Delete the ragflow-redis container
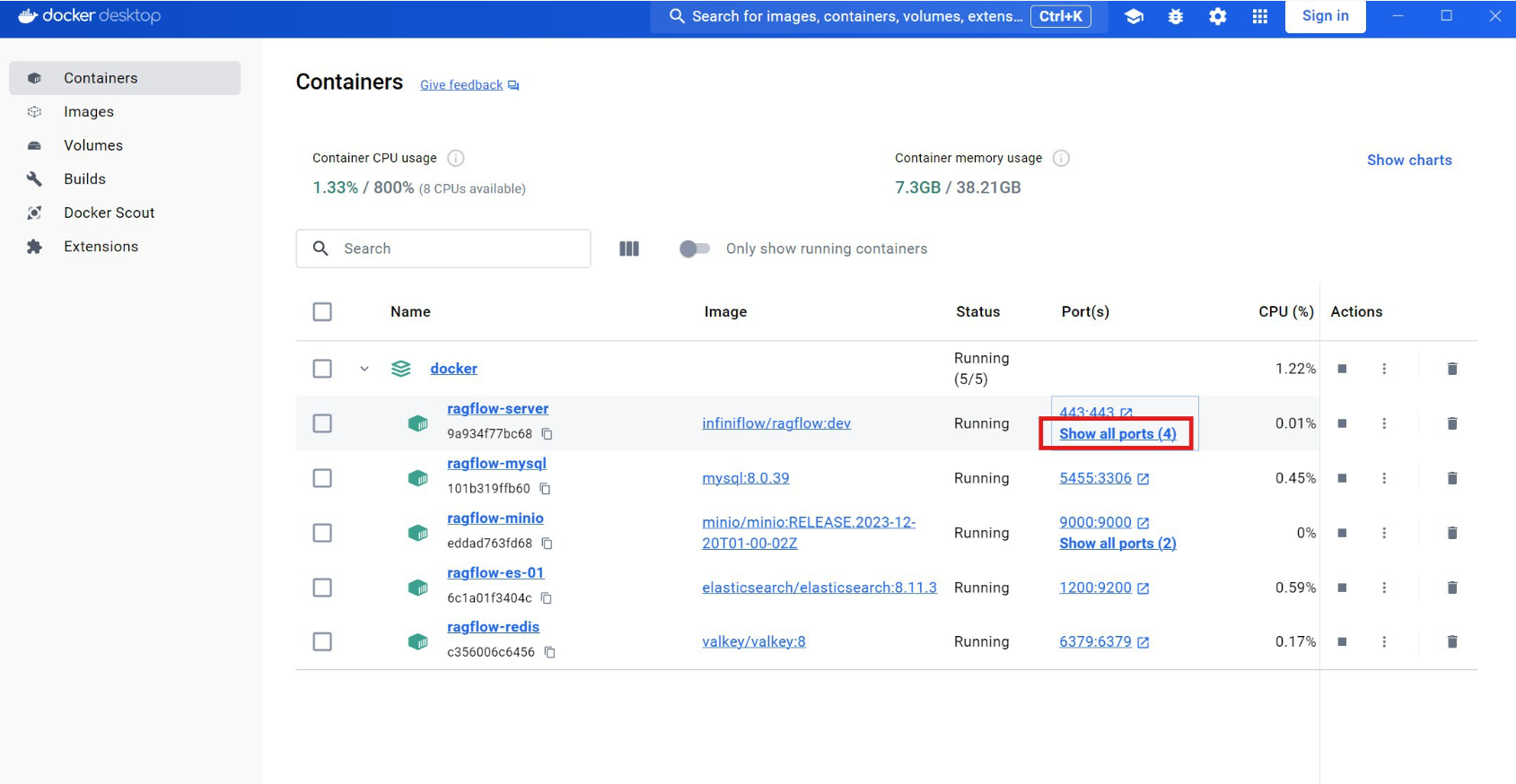 coord(1452,641)
